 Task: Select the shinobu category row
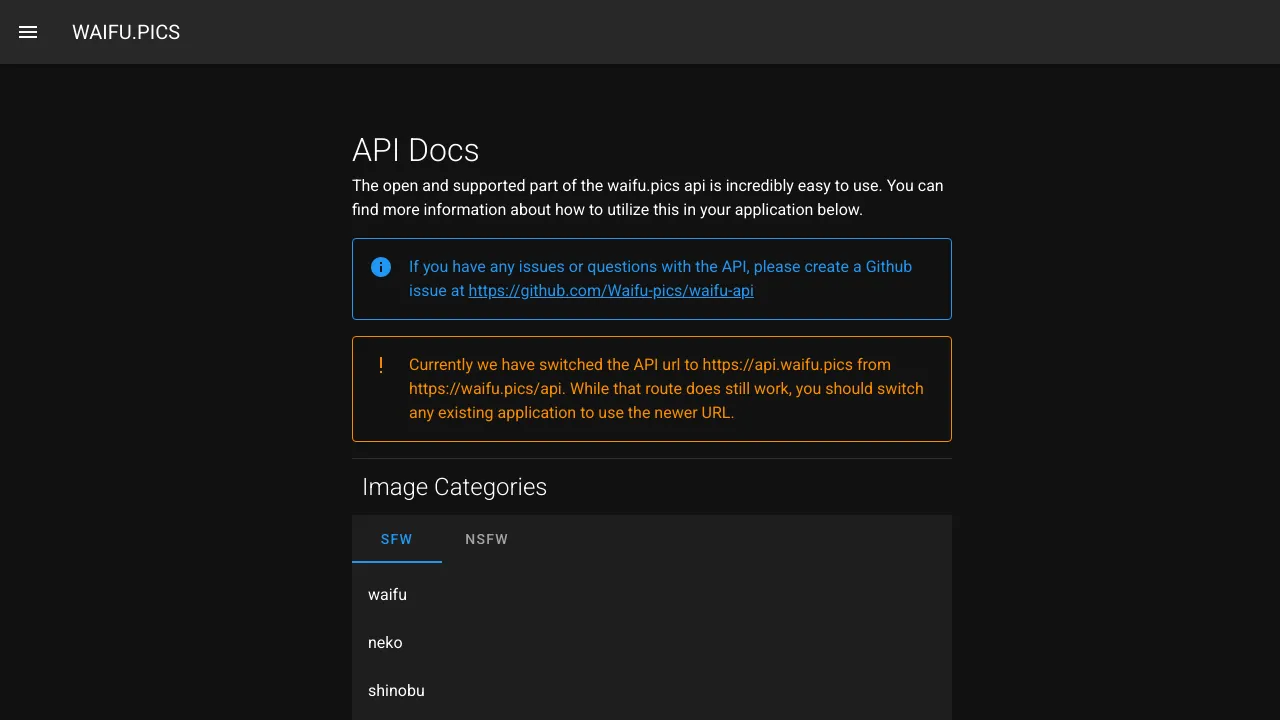tap(652, 691)
